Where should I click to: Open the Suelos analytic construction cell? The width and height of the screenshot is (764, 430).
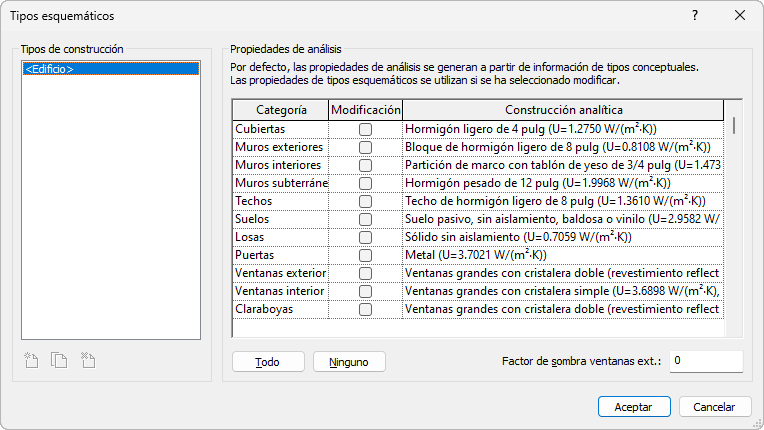click(563, 219)
